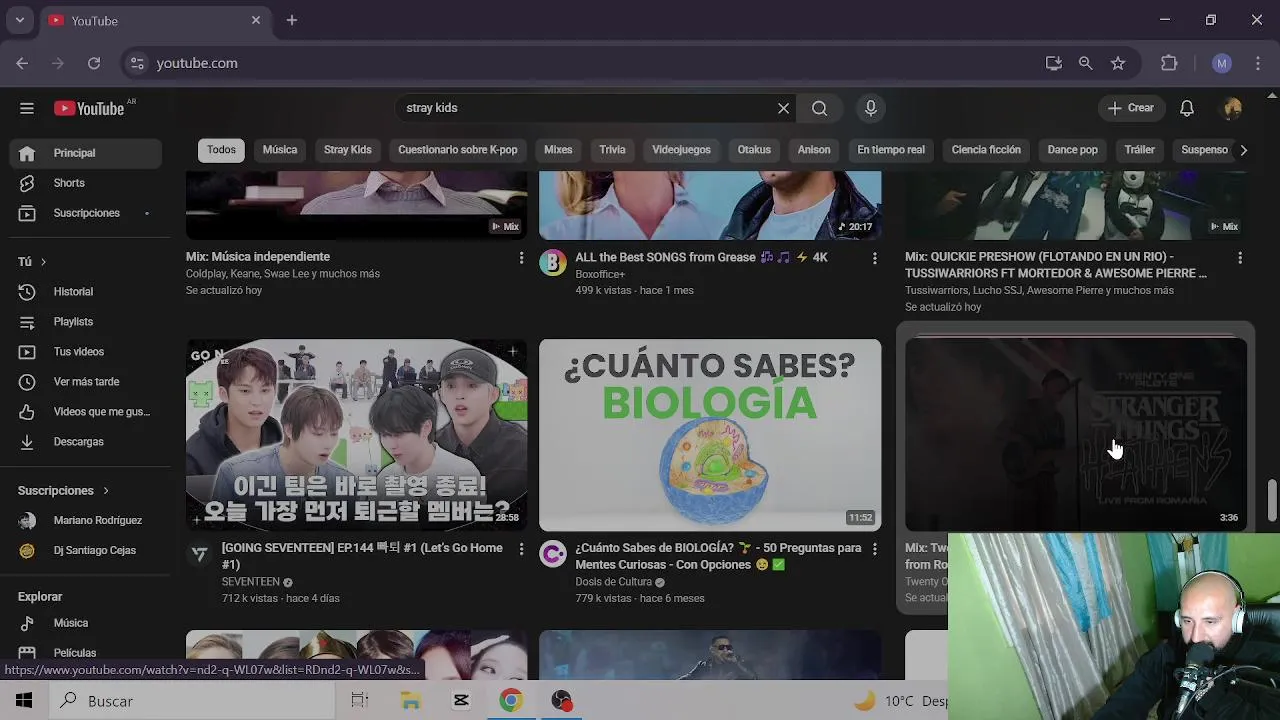Open Tus videos in the sidebar
This screenshot has width=1280, height=720.
point(85,352)
